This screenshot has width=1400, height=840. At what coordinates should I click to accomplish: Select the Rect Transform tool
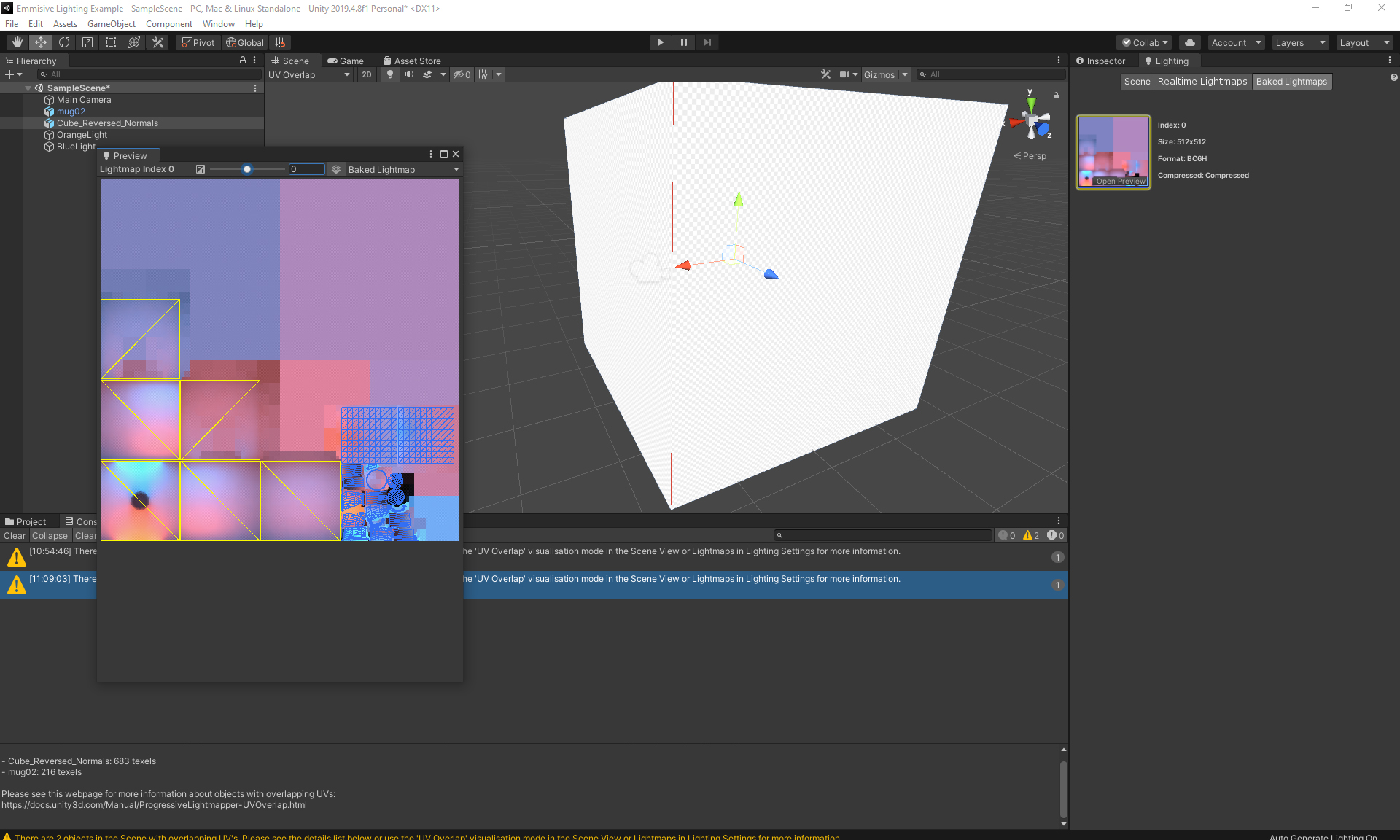(x=110, y=42)
